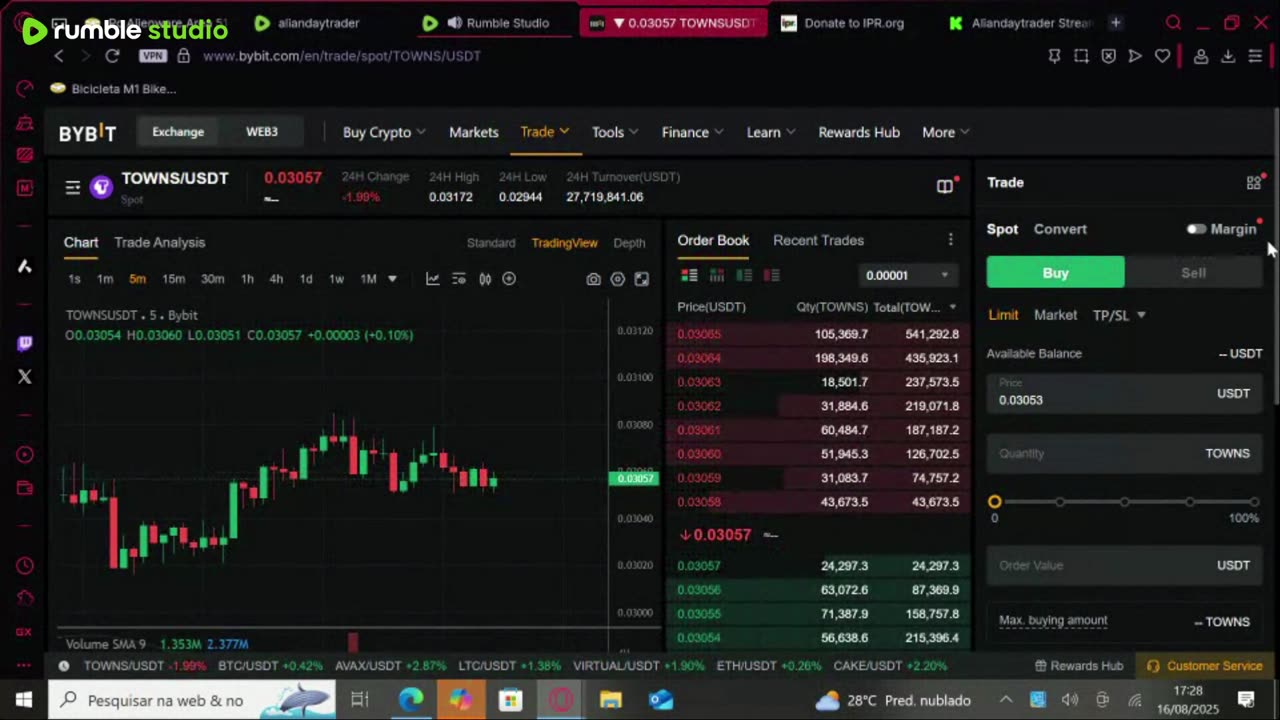Switch to the WEB3 button
Viewport: 1280px width, 720px height.
pos(262,132)
